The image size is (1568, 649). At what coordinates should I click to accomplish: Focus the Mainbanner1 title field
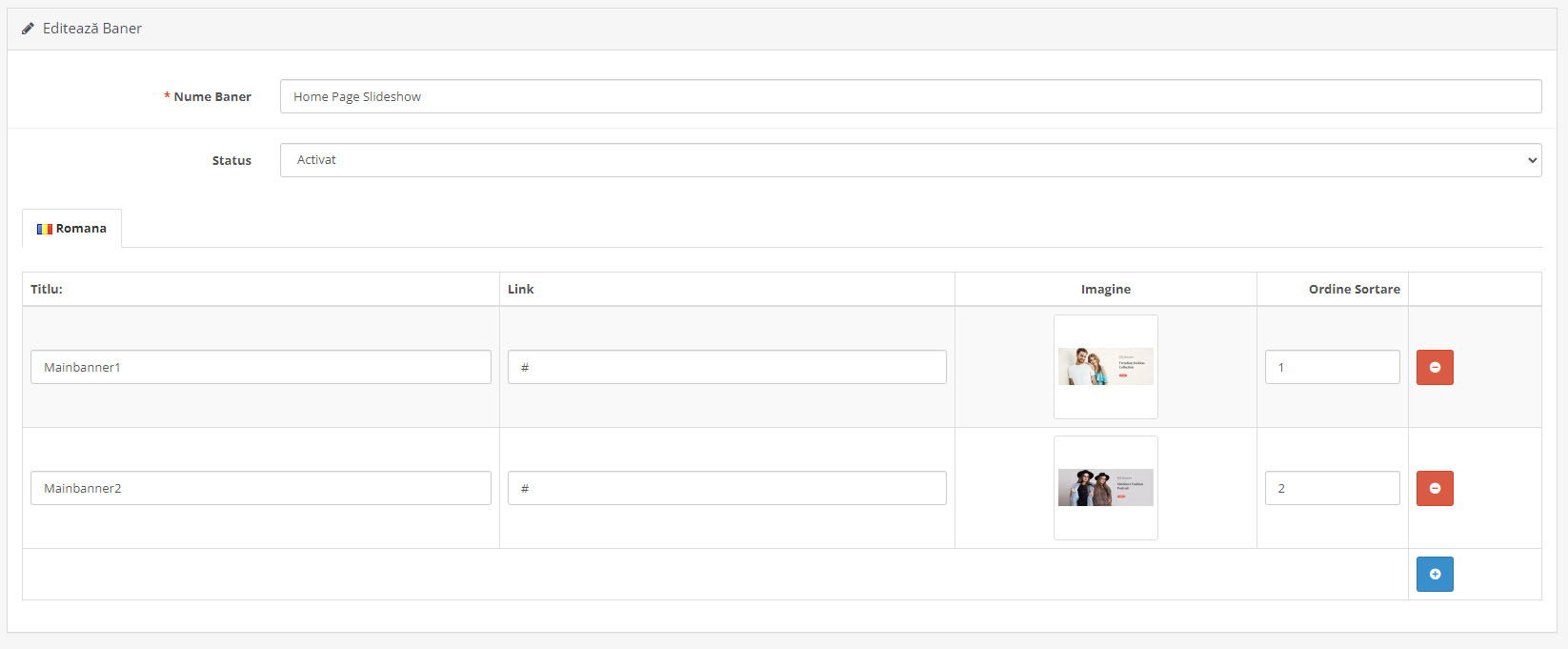(261, 367)
